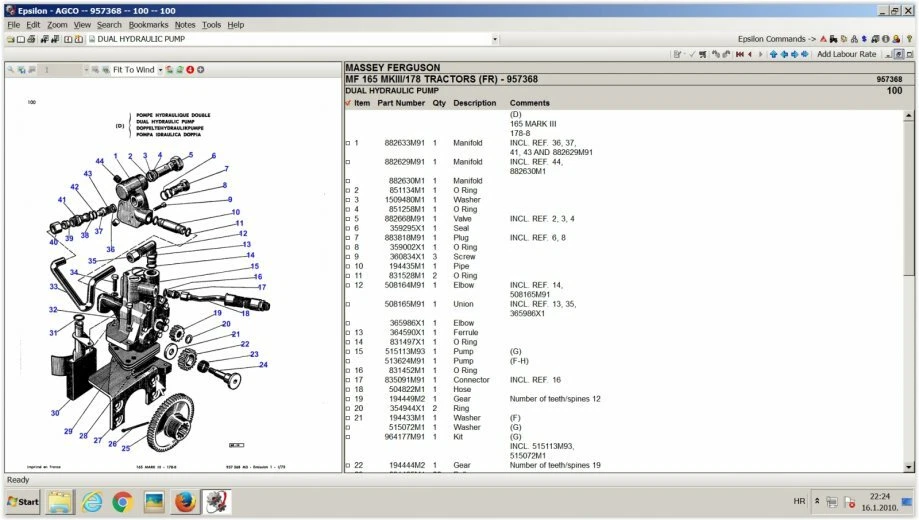Tick checkbox for item 1 part 882633M91
919x520 pixels.
348,143
